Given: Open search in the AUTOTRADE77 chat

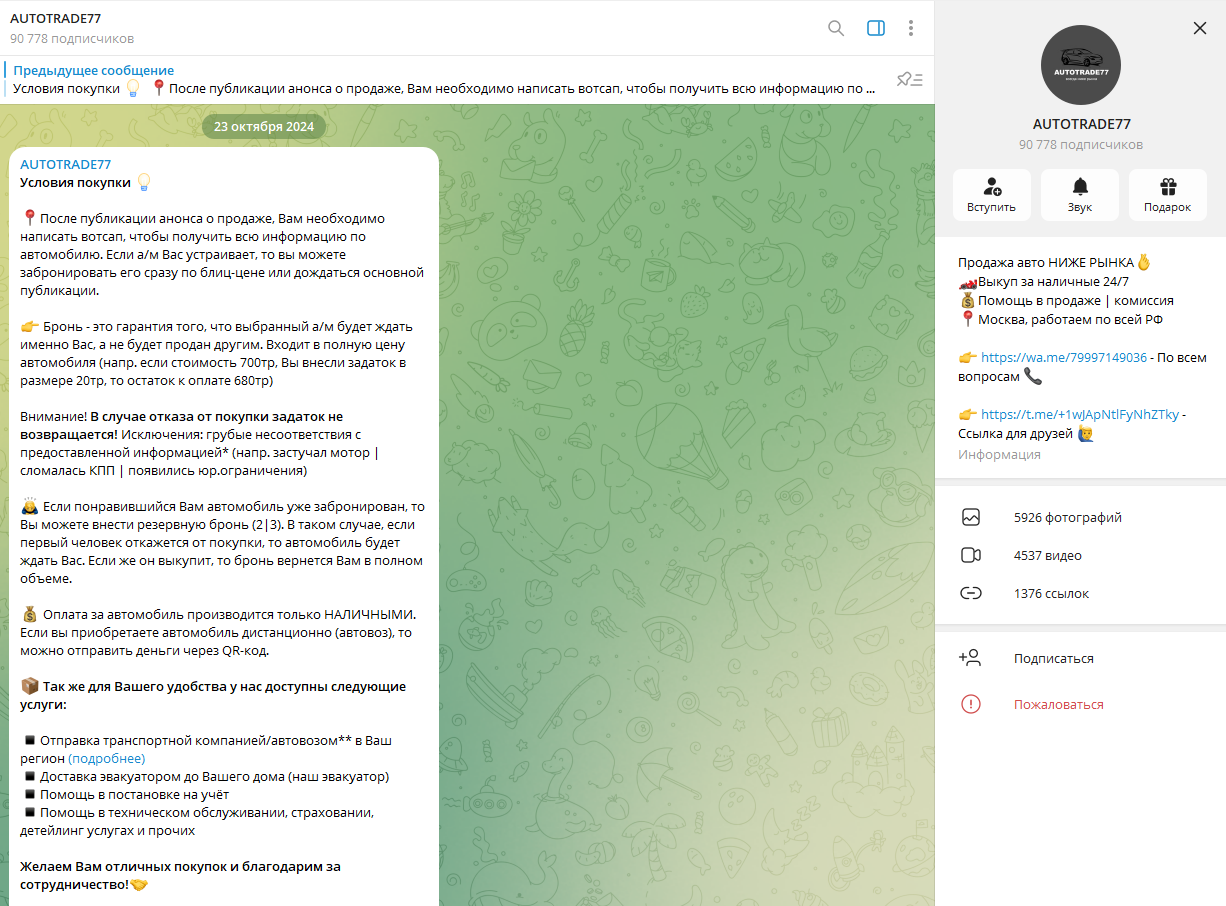Looking at the screenshot, I should point(836,28).
